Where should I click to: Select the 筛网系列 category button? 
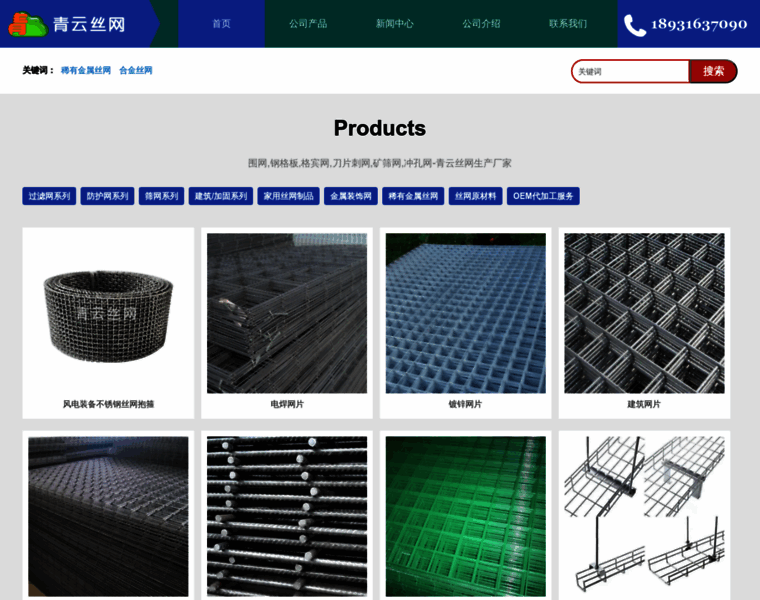tap(161, 196)
